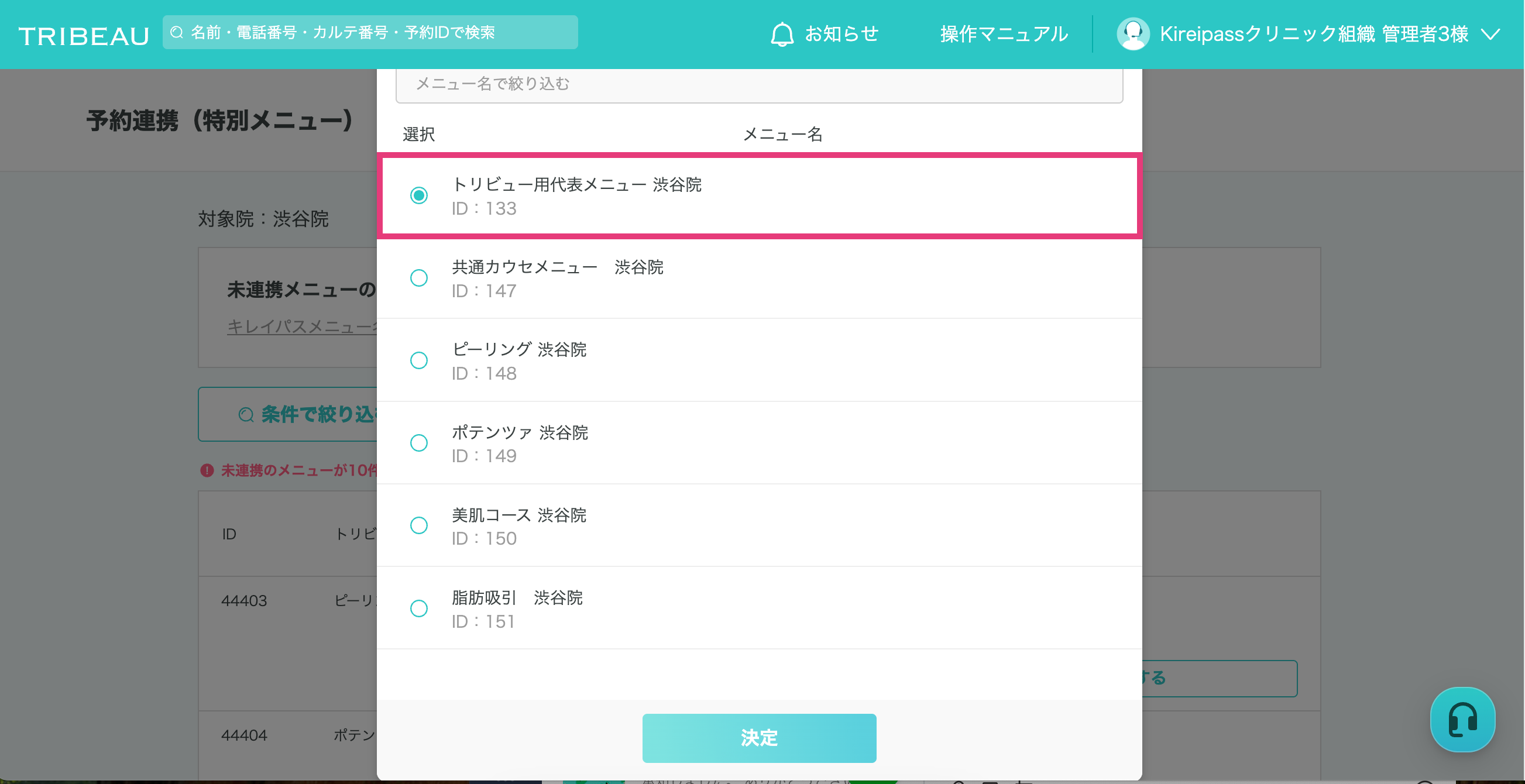The image size is (1525, 784).
Task: Focus the メニュー名で絞り込む filter field
Action: click(759, 84)
